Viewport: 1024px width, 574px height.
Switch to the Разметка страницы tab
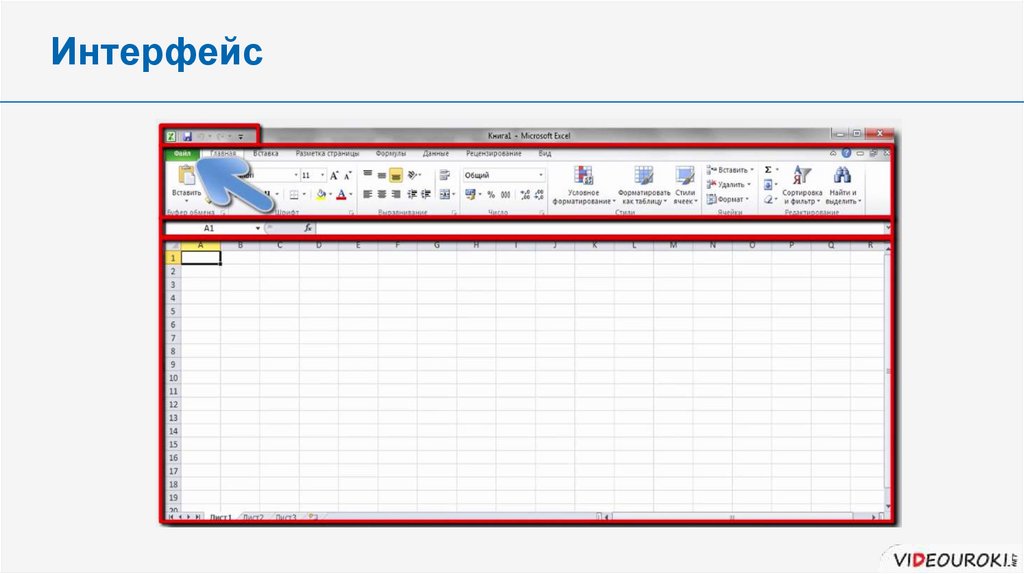pyautogui.click(x=327, y=154)
